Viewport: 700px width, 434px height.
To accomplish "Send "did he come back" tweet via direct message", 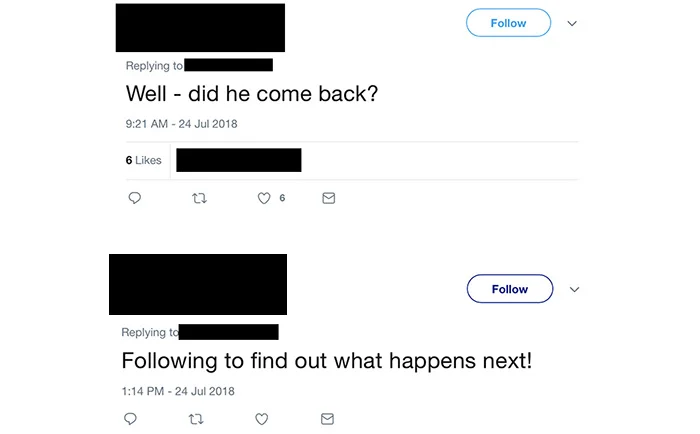I will [329, 198].
